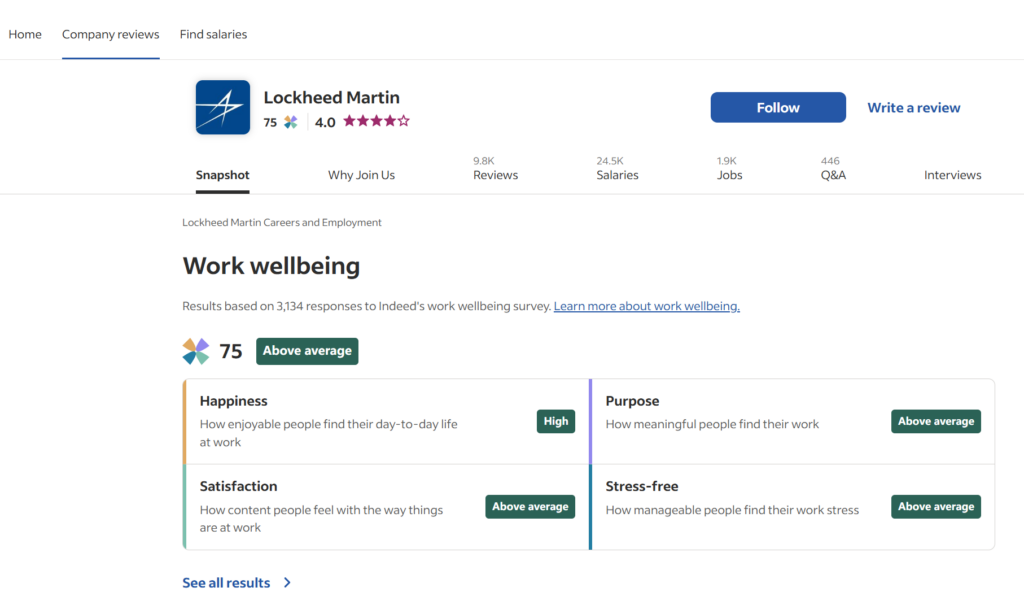The height and width of the screenshot is (609, 1024).
Task: Select 'Find salaries' in the top navigation
Action: click(x=213, y=33)
